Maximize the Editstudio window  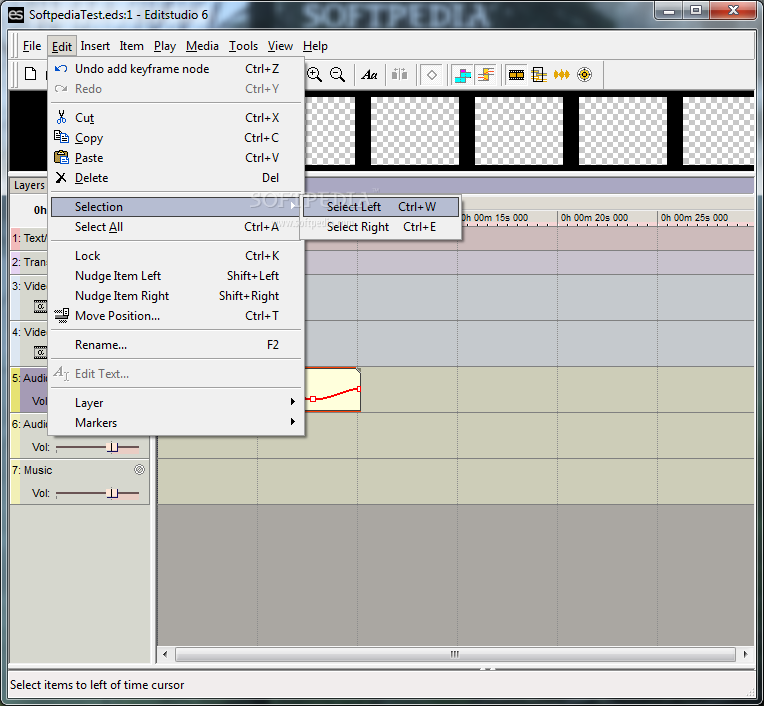coord(696,11)
